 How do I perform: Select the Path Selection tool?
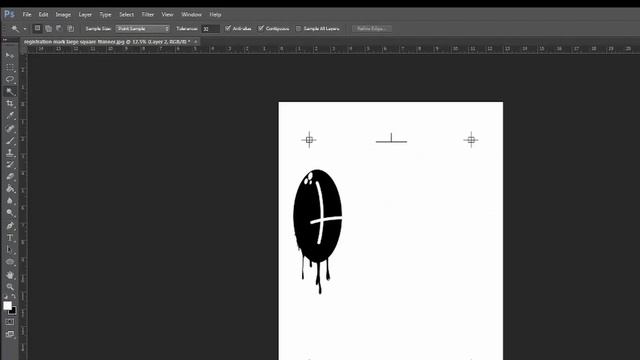tap(10, 250)
